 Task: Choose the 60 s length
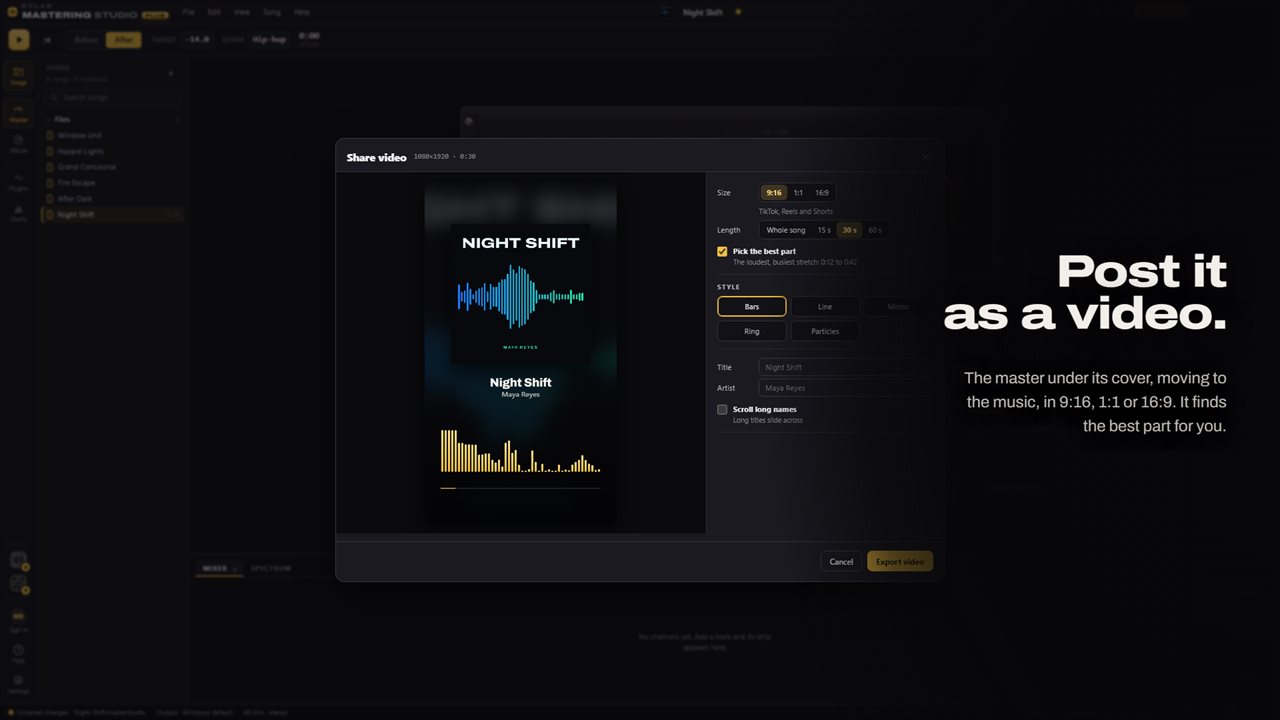[x=875, y=230]
